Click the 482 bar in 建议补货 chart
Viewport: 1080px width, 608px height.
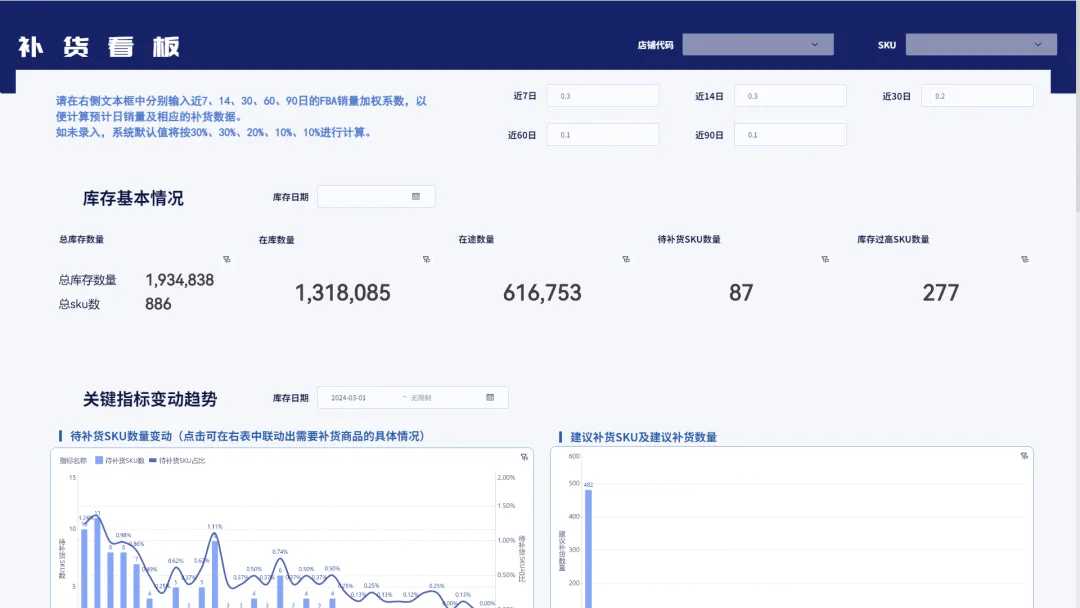pos(588,549)
